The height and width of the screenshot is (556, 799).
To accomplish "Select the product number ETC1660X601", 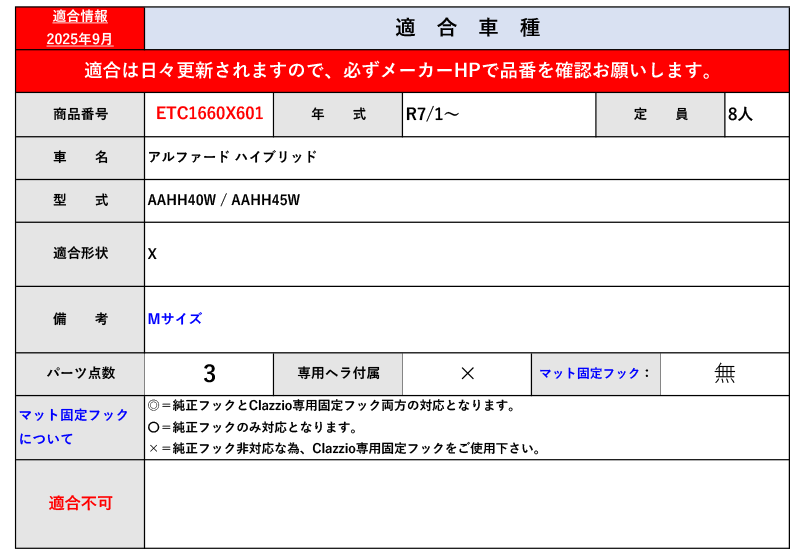I will click(209, 114).
